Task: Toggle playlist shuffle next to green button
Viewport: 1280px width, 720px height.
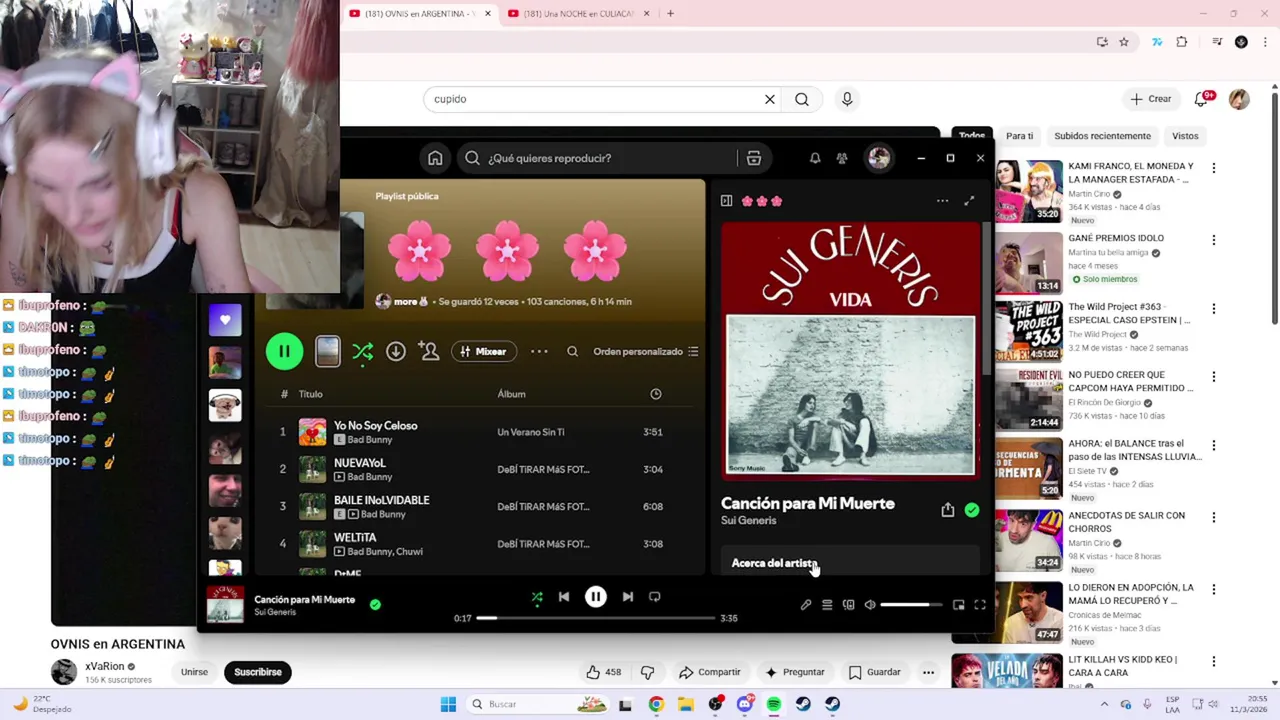Action: (x=362, y=351)
